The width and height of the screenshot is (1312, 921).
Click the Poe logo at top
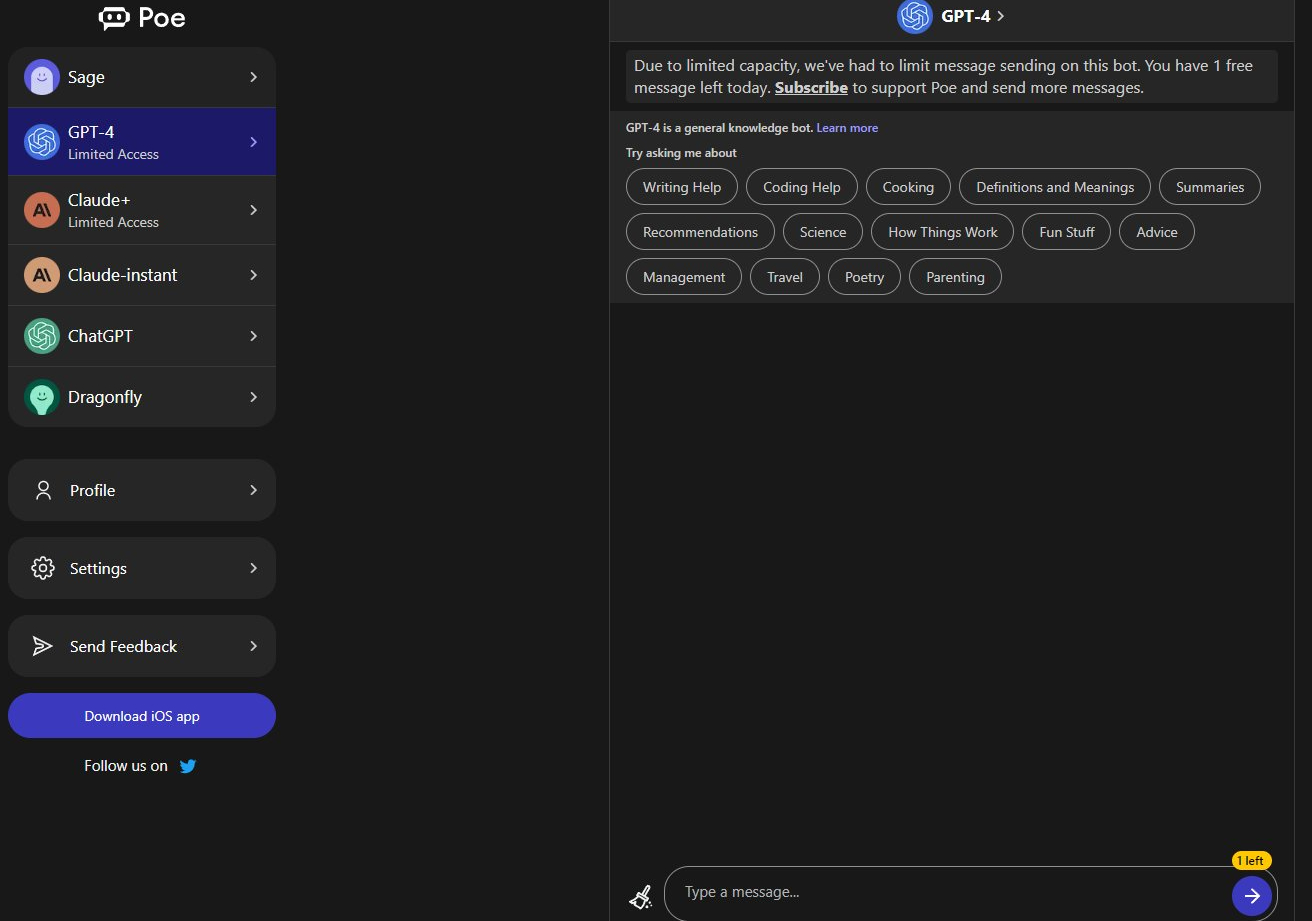tap(142, 18)
